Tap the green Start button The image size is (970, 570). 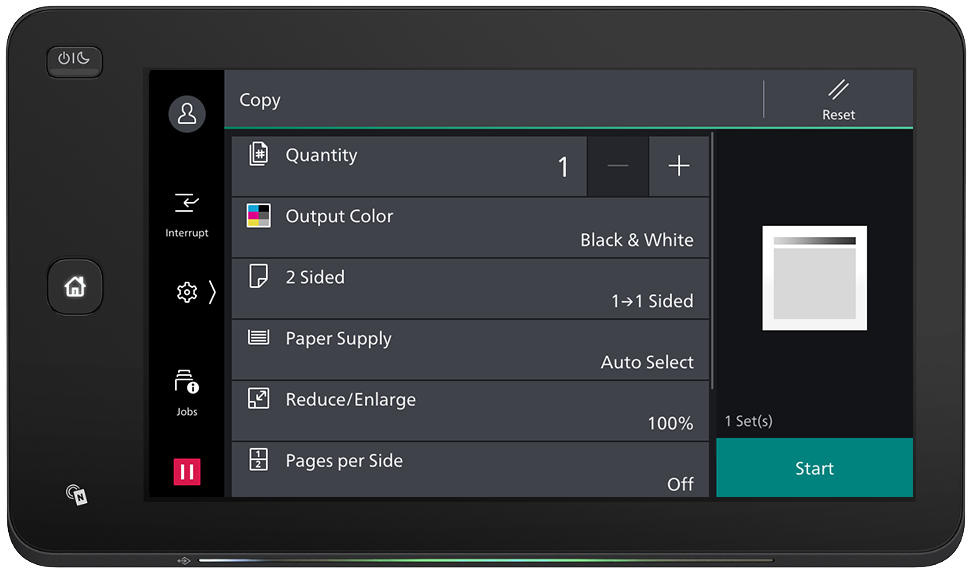point(814,468)
